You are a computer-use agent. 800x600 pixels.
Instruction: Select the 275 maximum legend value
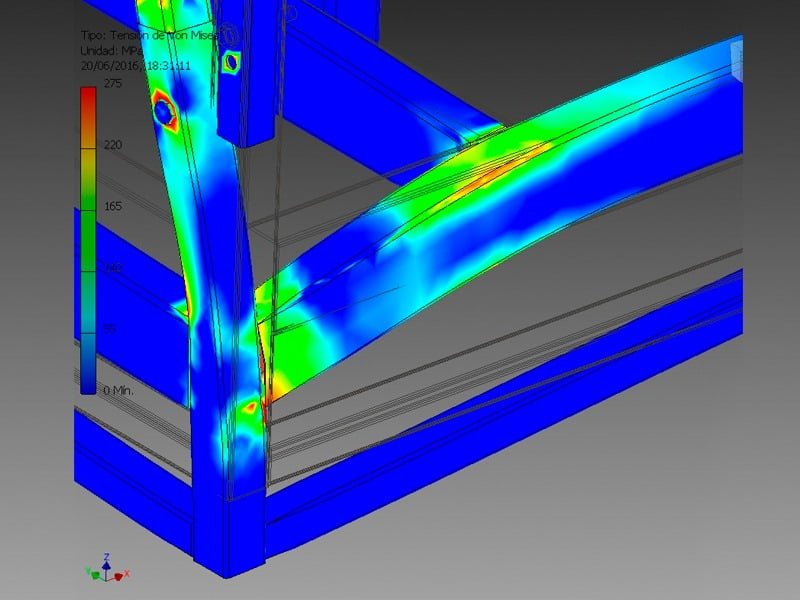[111, 84]
